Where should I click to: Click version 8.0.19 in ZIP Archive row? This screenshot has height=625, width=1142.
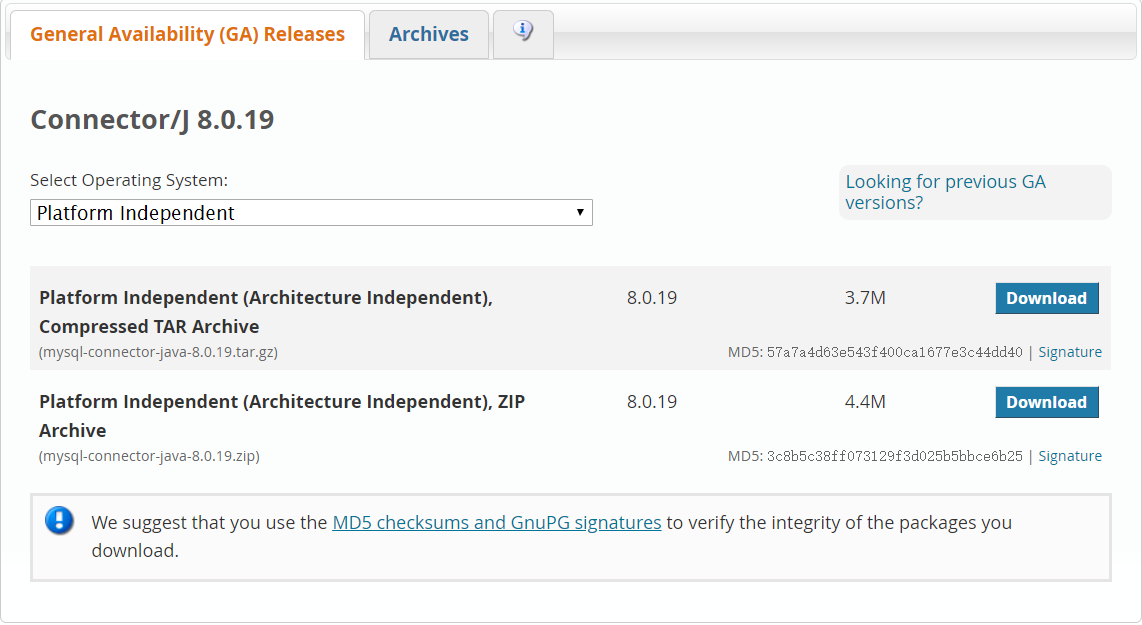[652, 402]
